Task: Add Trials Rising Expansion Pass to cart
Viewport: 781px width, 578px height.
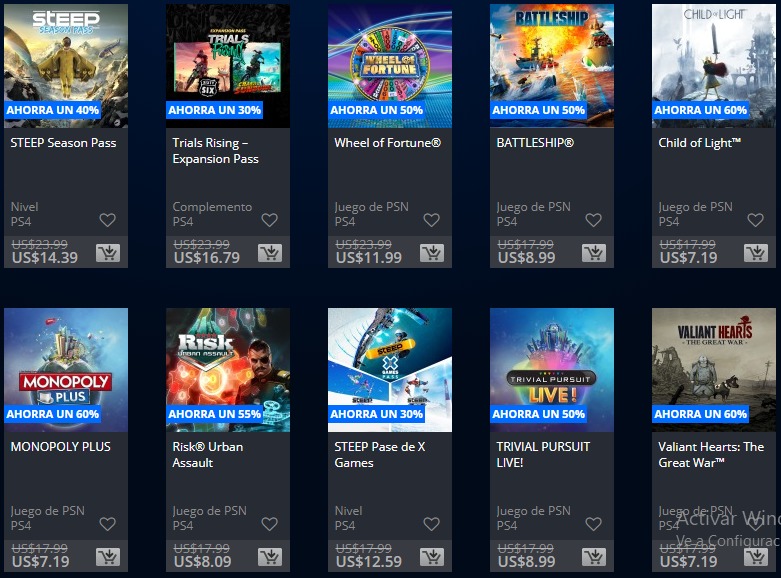Action: [x=270, y=253]
